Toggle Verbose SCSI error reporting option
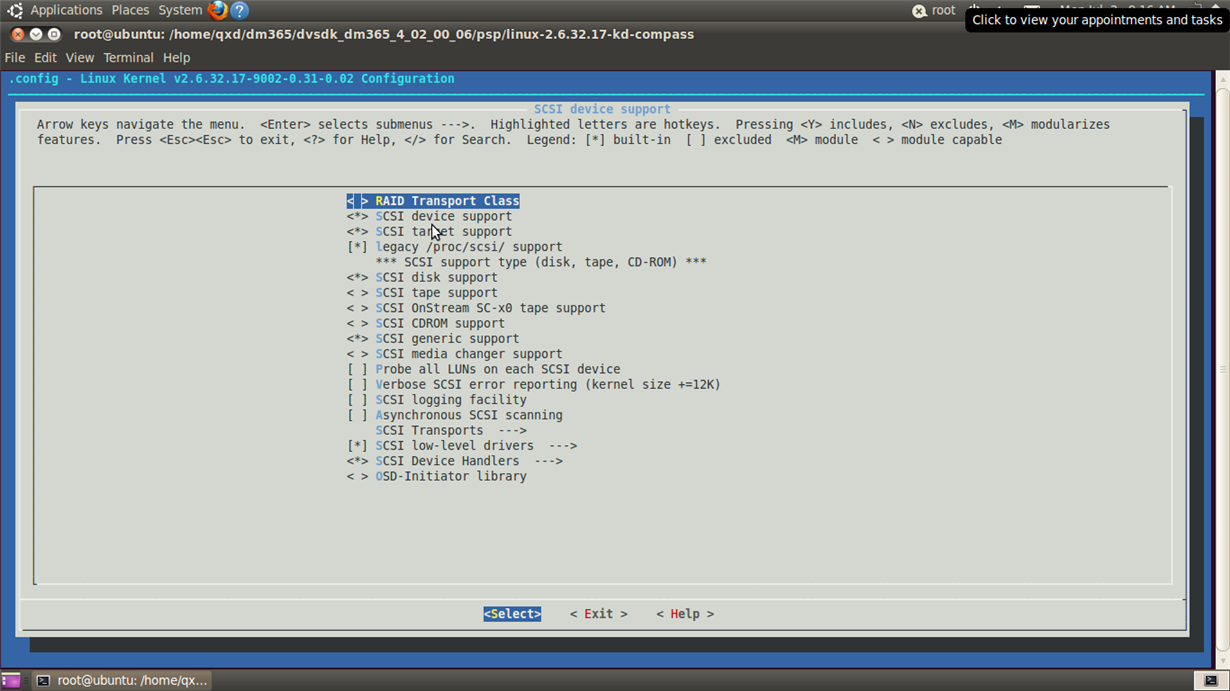 pos(534,384)
